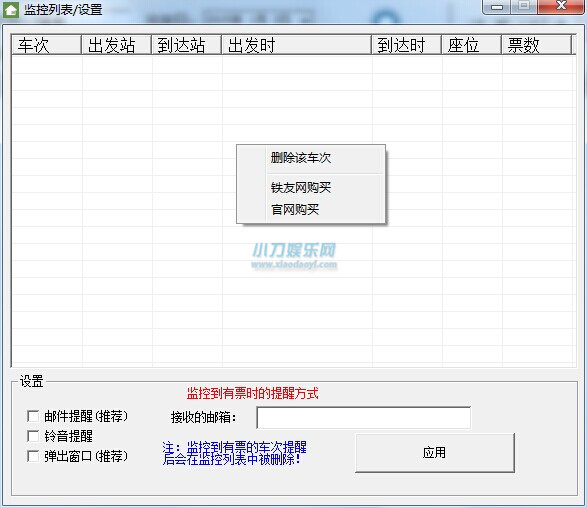Sort by the 票数 column header
The height and width of the screenshot is (508, 587).
536,45
